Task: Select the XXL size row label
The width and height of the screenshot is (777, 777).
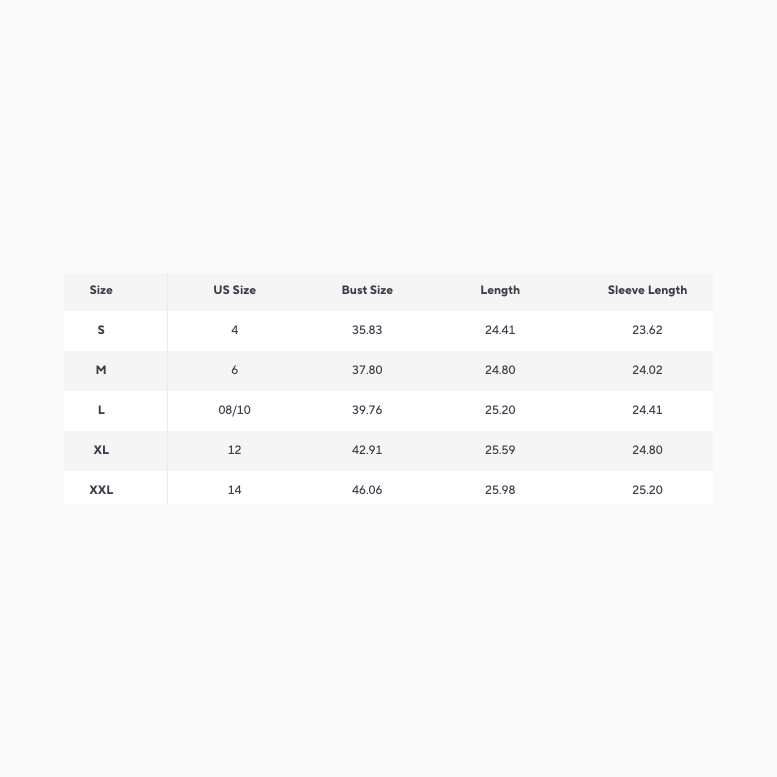Action: pos(101,490)
